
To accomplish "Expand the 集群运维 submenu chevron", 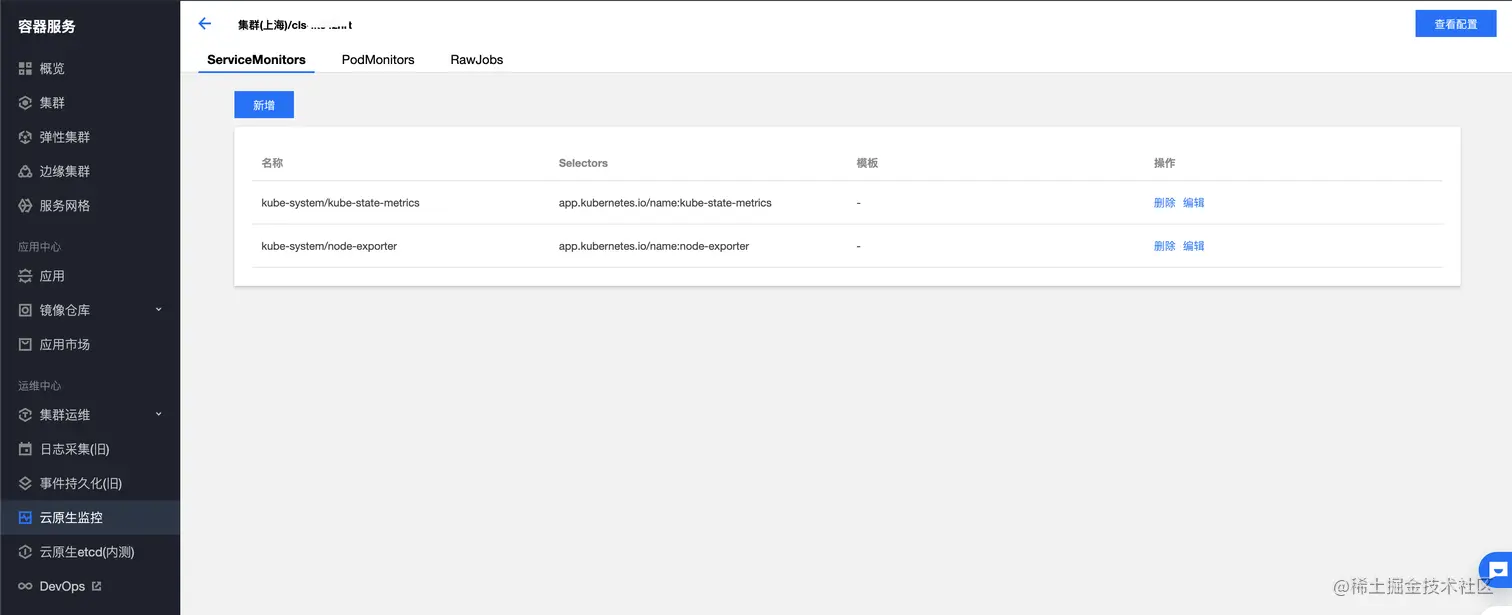I will coord(159,414).
